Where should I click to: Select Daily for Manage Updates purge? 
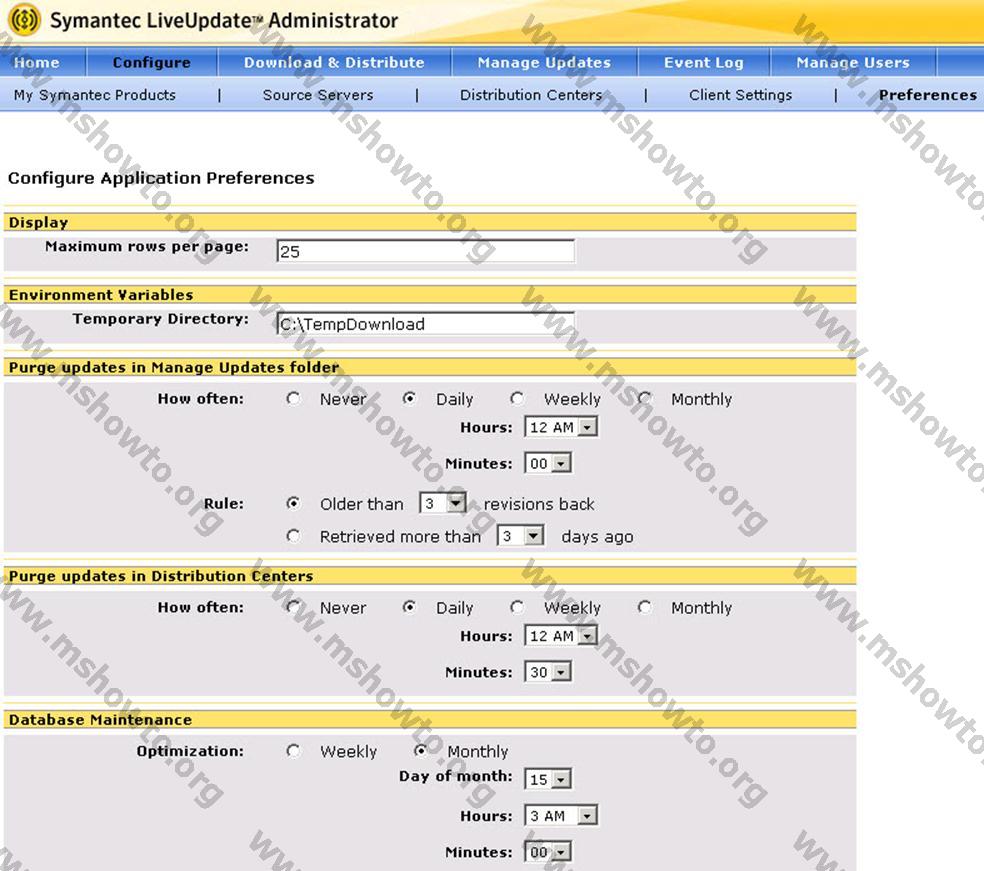click(409, 398)
